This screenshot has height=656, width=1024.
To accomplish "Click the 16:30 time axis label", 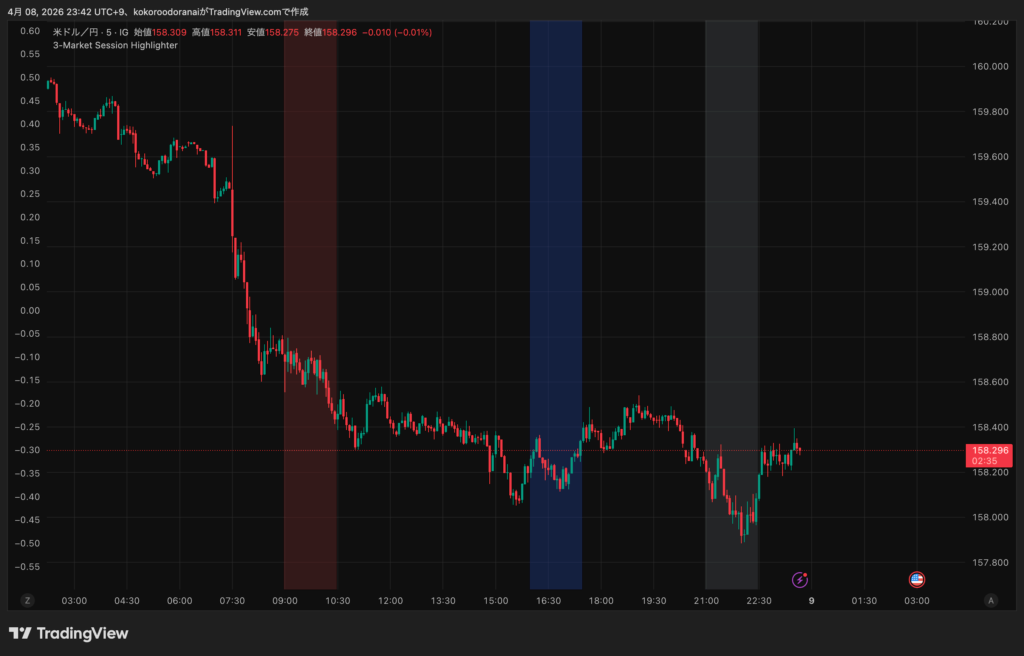I will (548, 601).
